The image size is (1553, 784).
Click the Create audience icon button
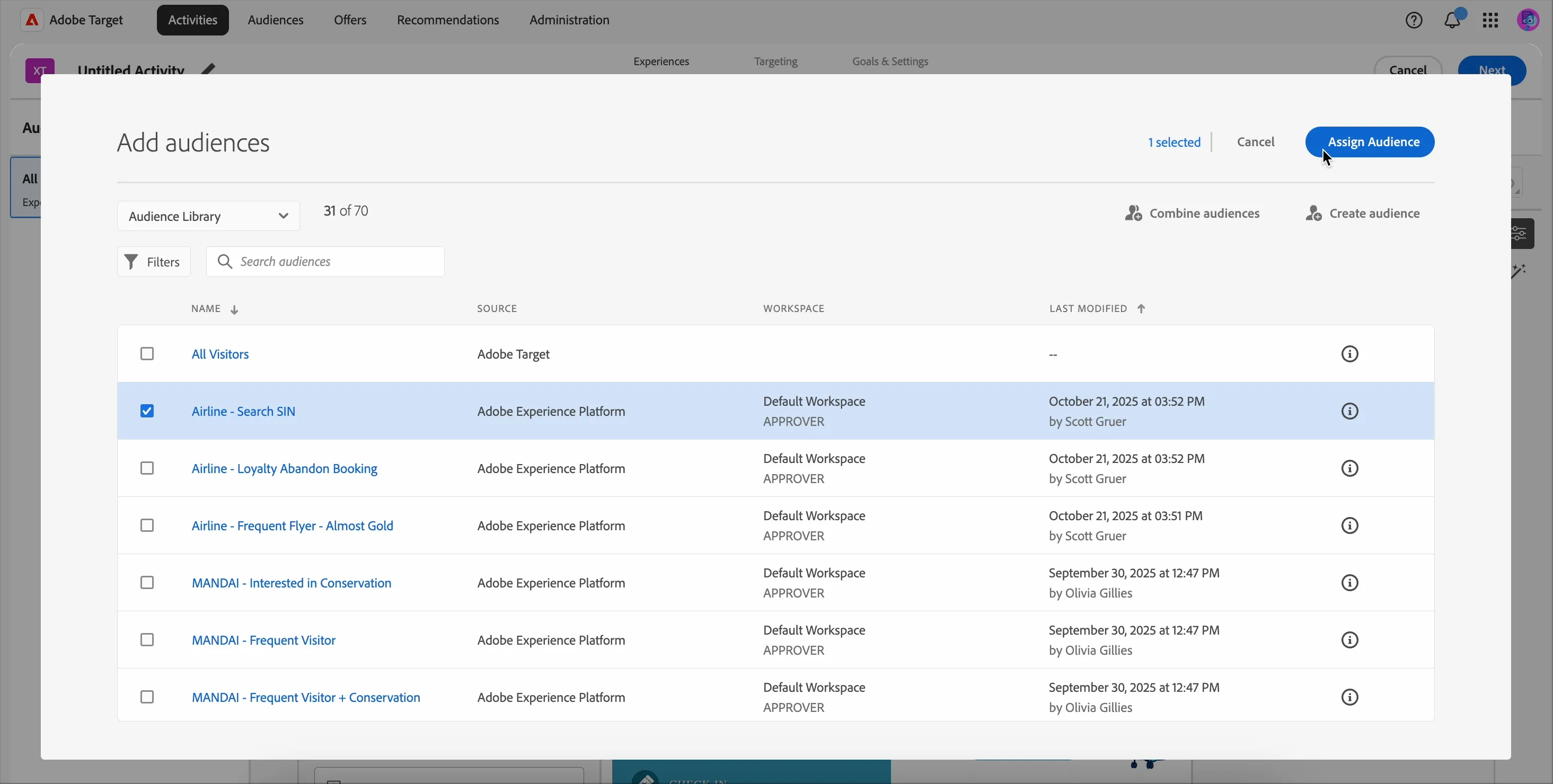1363,213
